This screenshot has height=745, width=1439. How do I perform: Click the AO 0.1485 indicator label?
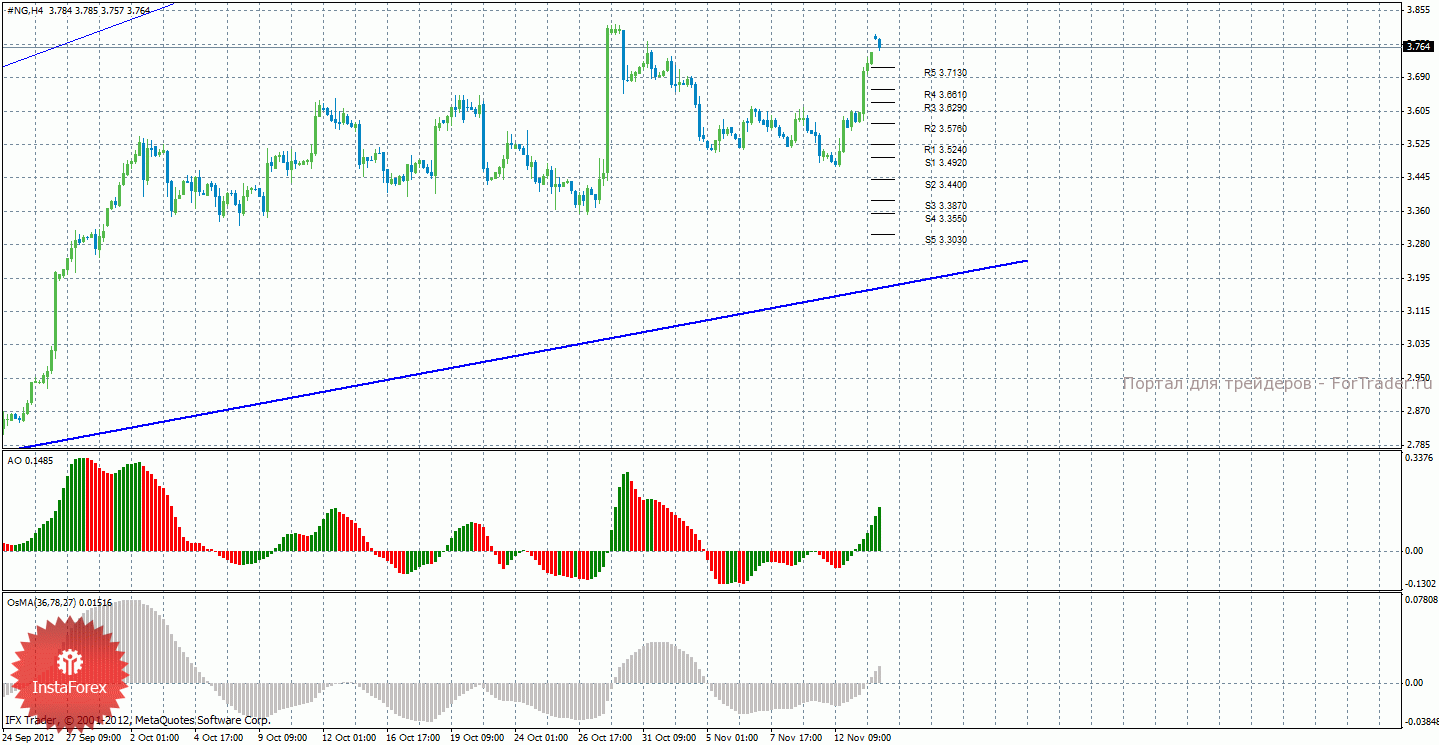pyautogui.click(x=30, y=461)
